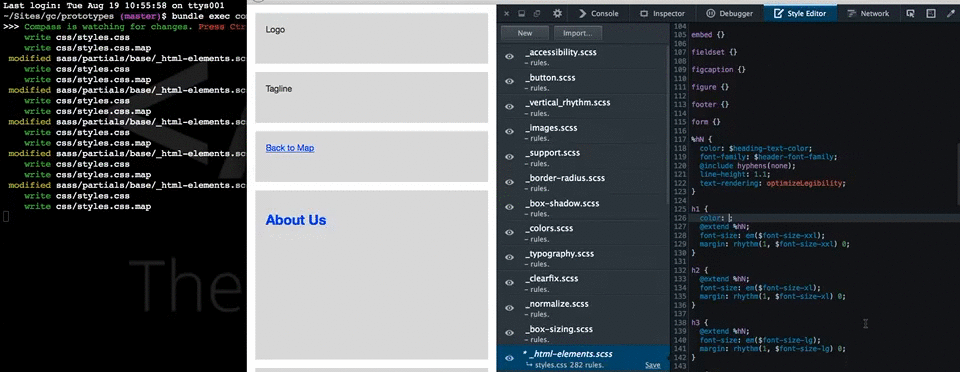Screen dimensions: 960x372
Task: Click the Back to Map link
Action: click(290, 148)
